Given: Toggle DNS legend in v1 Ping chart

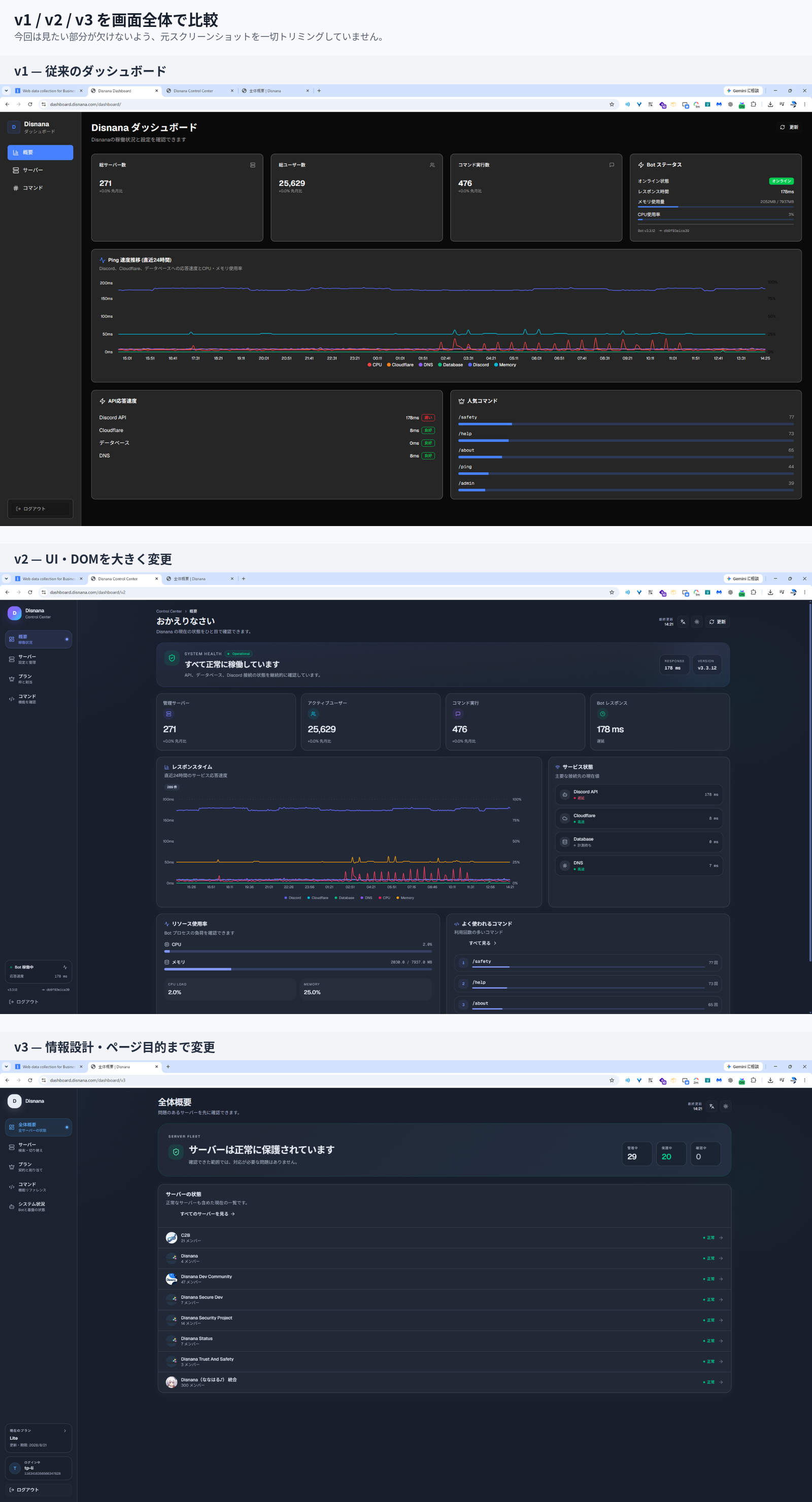Looking at the screenshot, I should tap(425, 365).
